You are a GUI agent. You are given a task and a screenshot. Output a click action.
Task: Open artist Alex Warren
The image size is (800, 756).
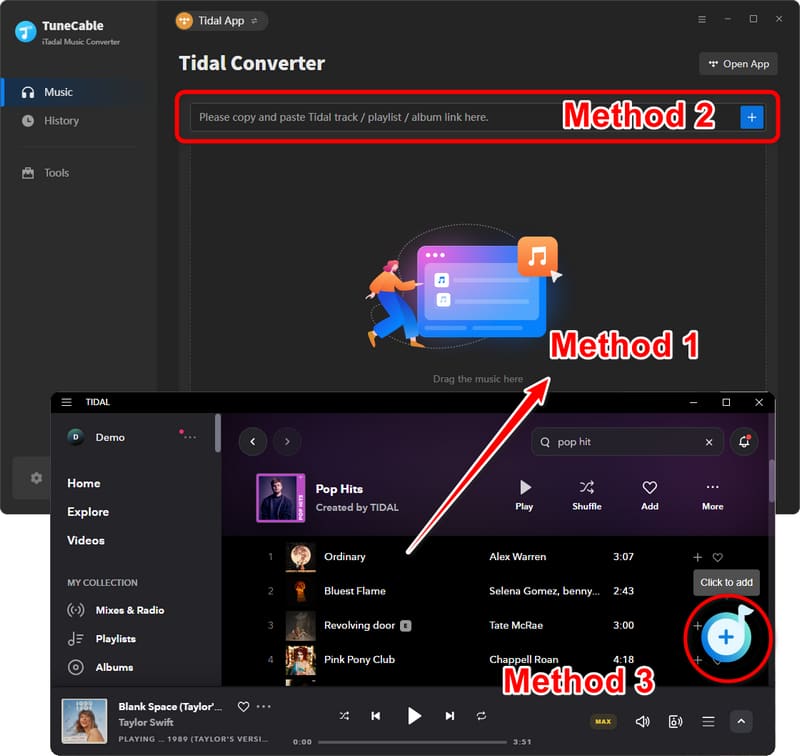(517, 557)
